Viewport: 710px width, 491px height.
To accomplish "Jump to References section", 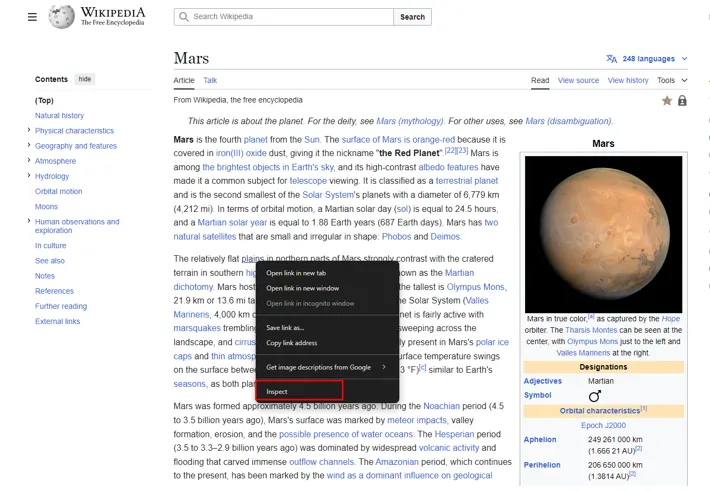I will coord(54,291).
